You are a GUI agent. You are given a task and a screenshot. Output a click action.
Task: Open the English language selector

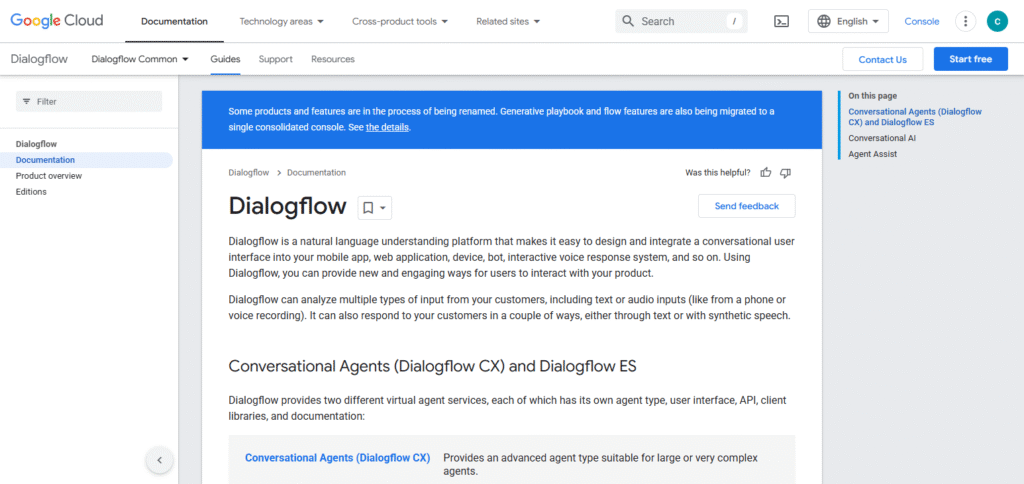(848, 22)
